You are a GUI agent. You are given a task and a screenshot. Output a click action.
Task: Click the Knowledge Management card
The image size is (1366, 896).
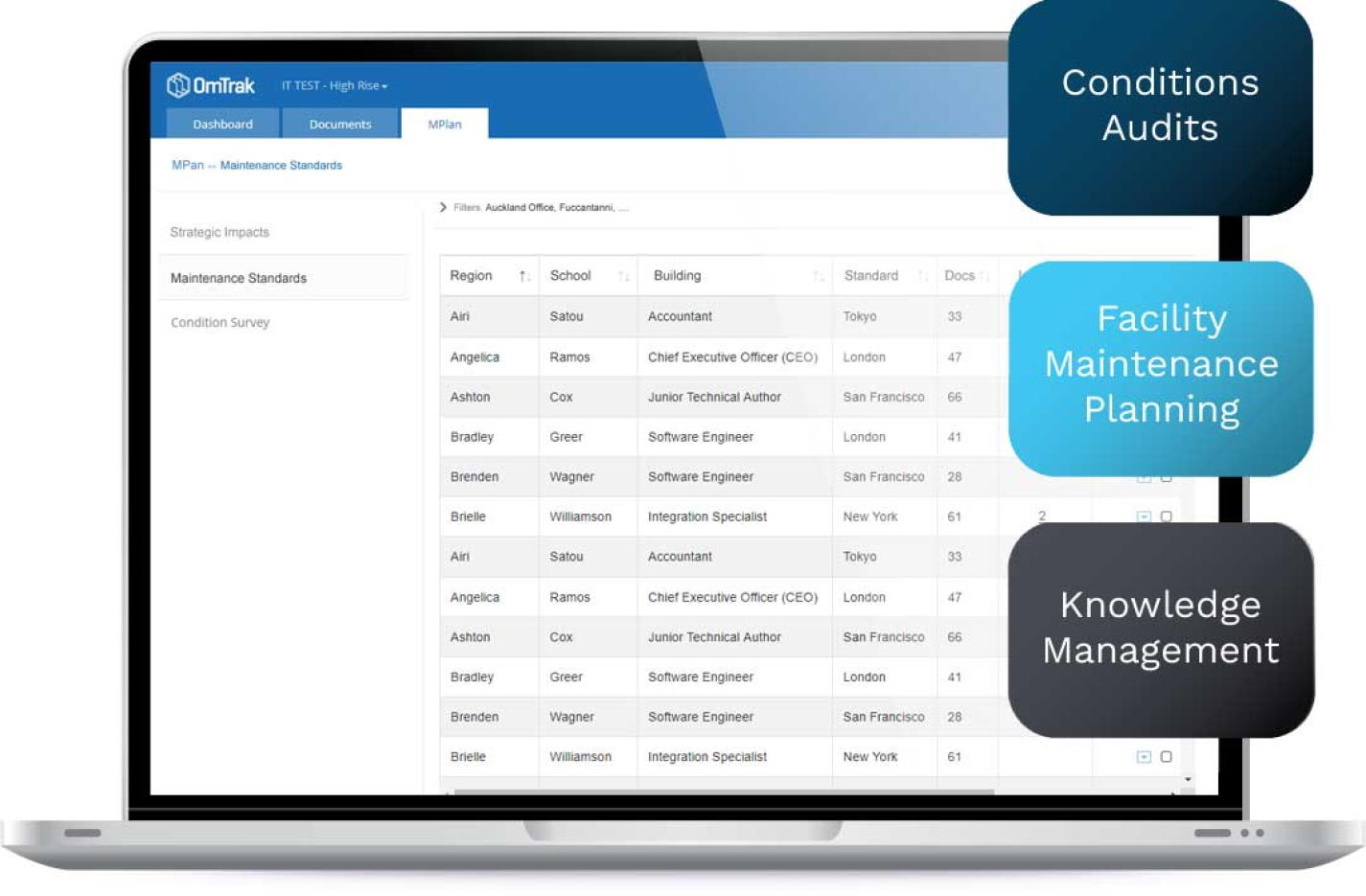[1160, 629]
